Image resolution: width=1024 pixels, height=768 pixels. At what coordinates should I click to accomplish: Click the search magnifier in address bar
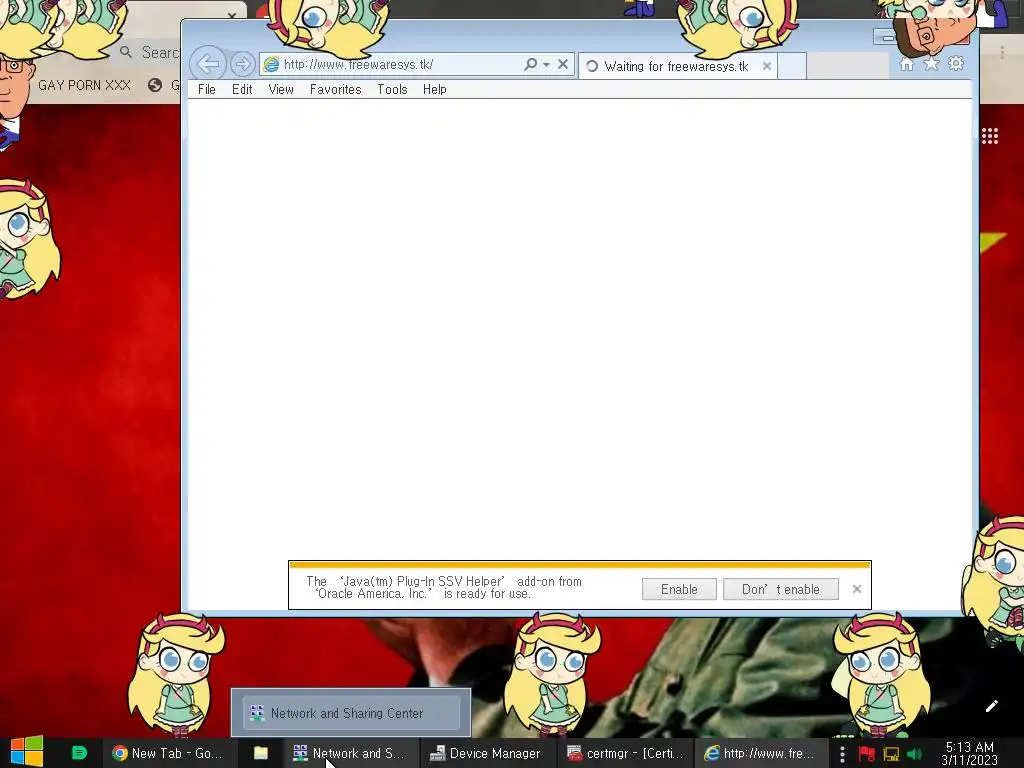pos(530,64)
